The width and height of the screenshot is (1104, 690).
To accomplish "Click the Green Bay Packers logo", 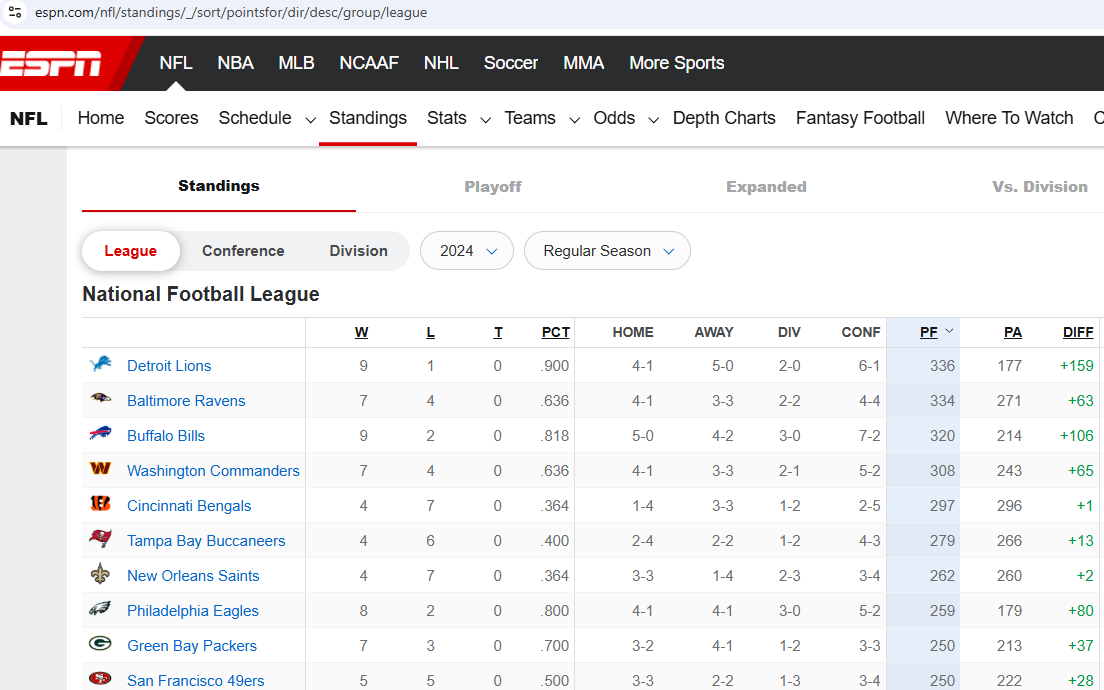I will coord(100,645).
